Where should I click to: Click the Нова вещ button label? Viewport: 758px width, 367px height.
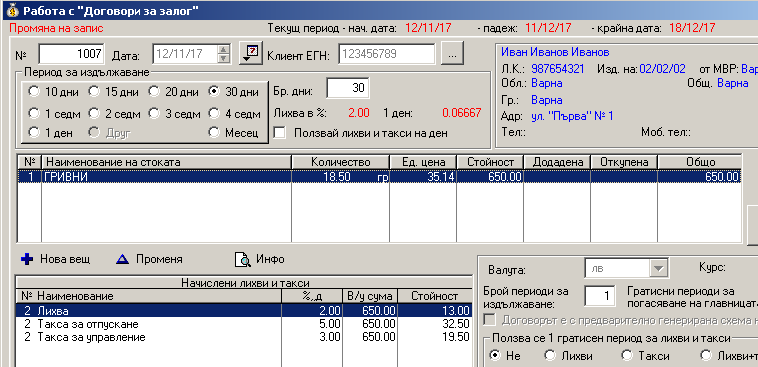(65, 260)
